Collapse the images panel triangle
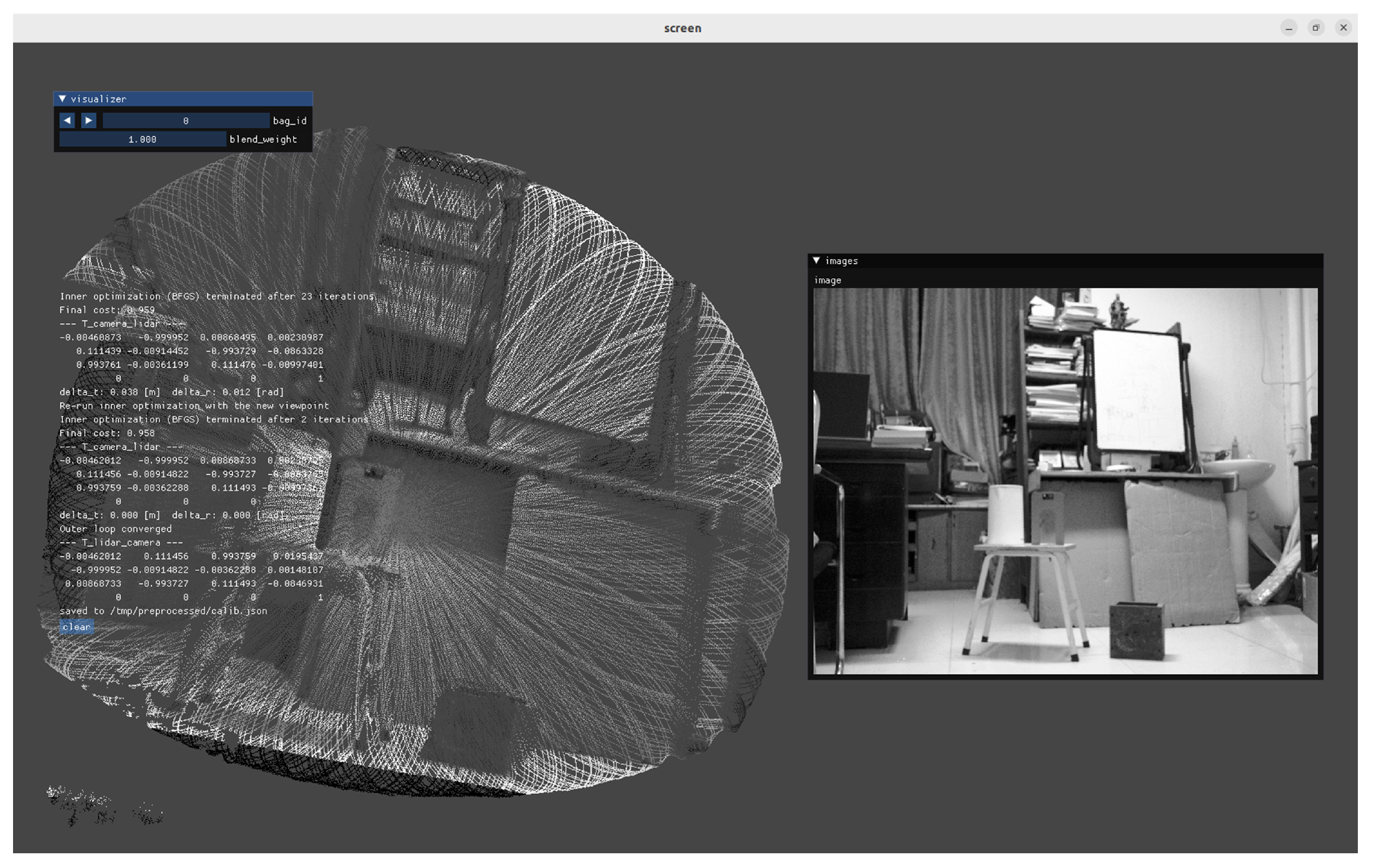Viewport: 1376px width, 868px height. (x=816, y=261)
